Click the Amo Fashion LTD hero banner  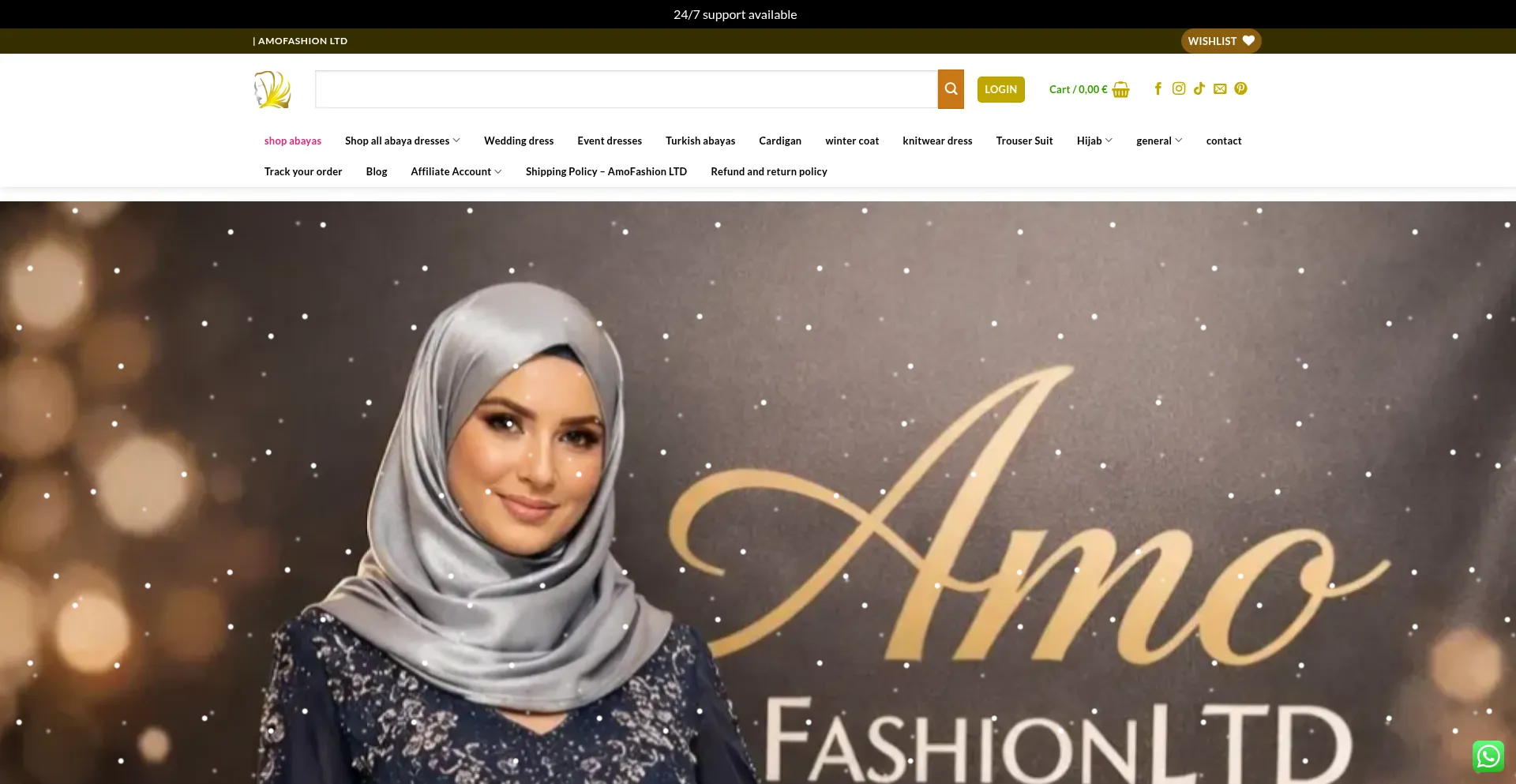click(x=758, y=493)
